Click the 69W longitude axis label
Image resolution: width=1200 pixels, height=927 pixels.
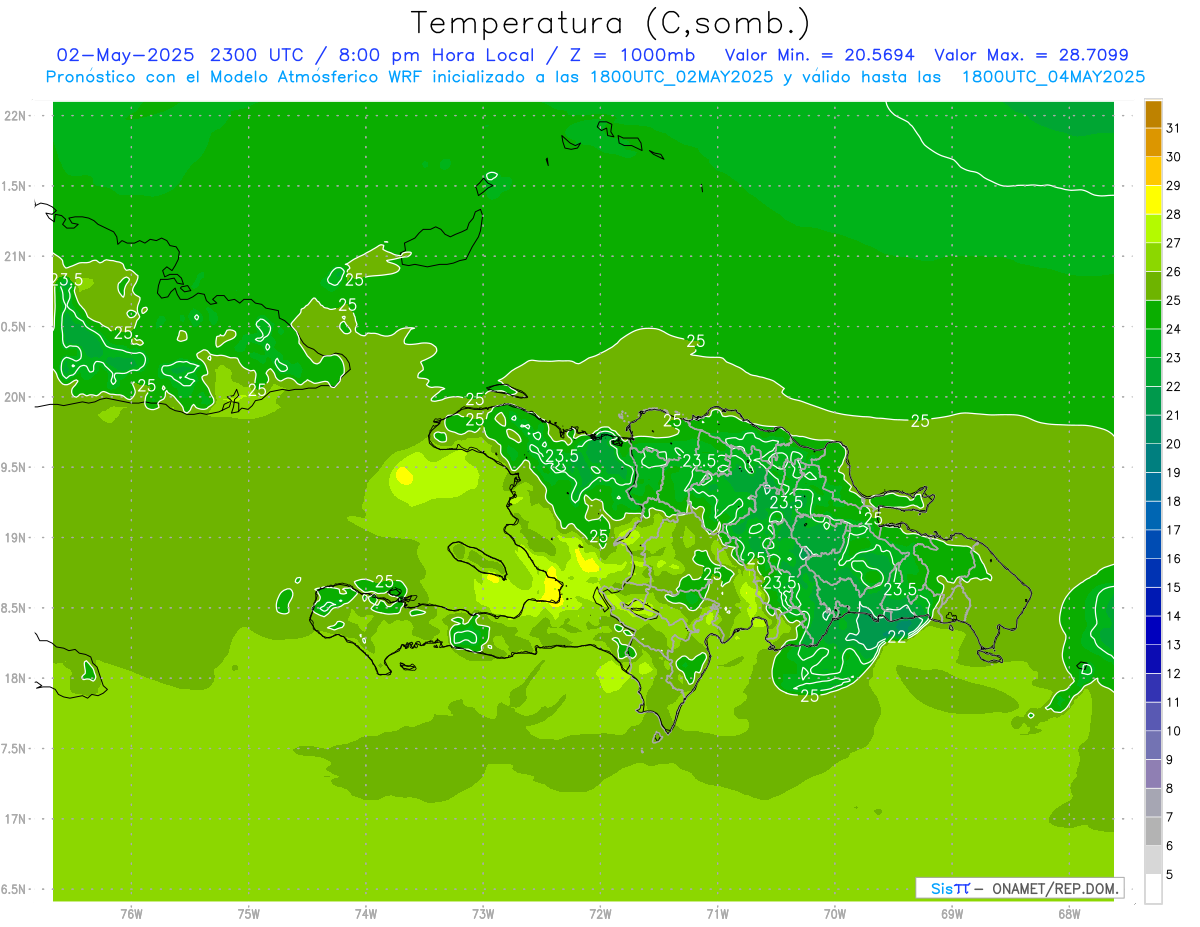pos(952,914)
